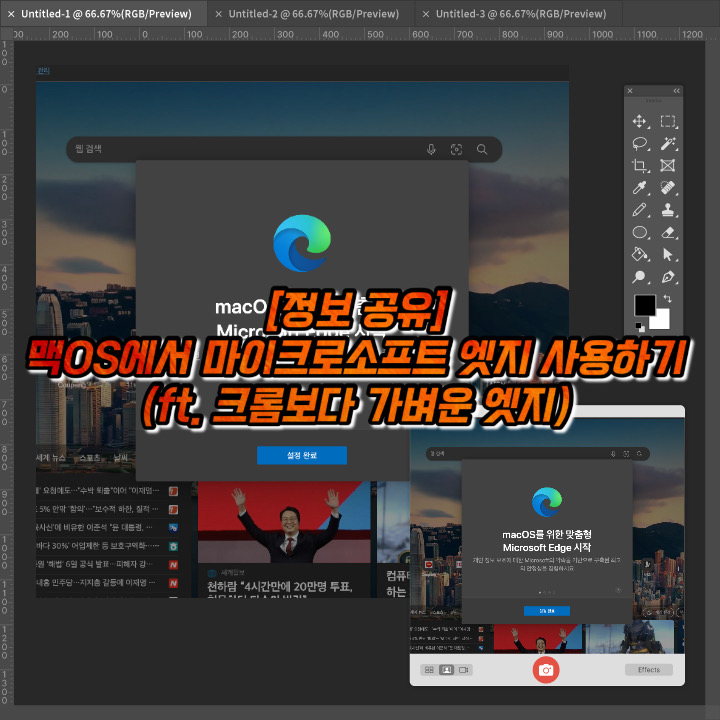This screenshot has height=720, width=720.
Task: Click the visual search icon in large search bar
Action: pos(456,149)
